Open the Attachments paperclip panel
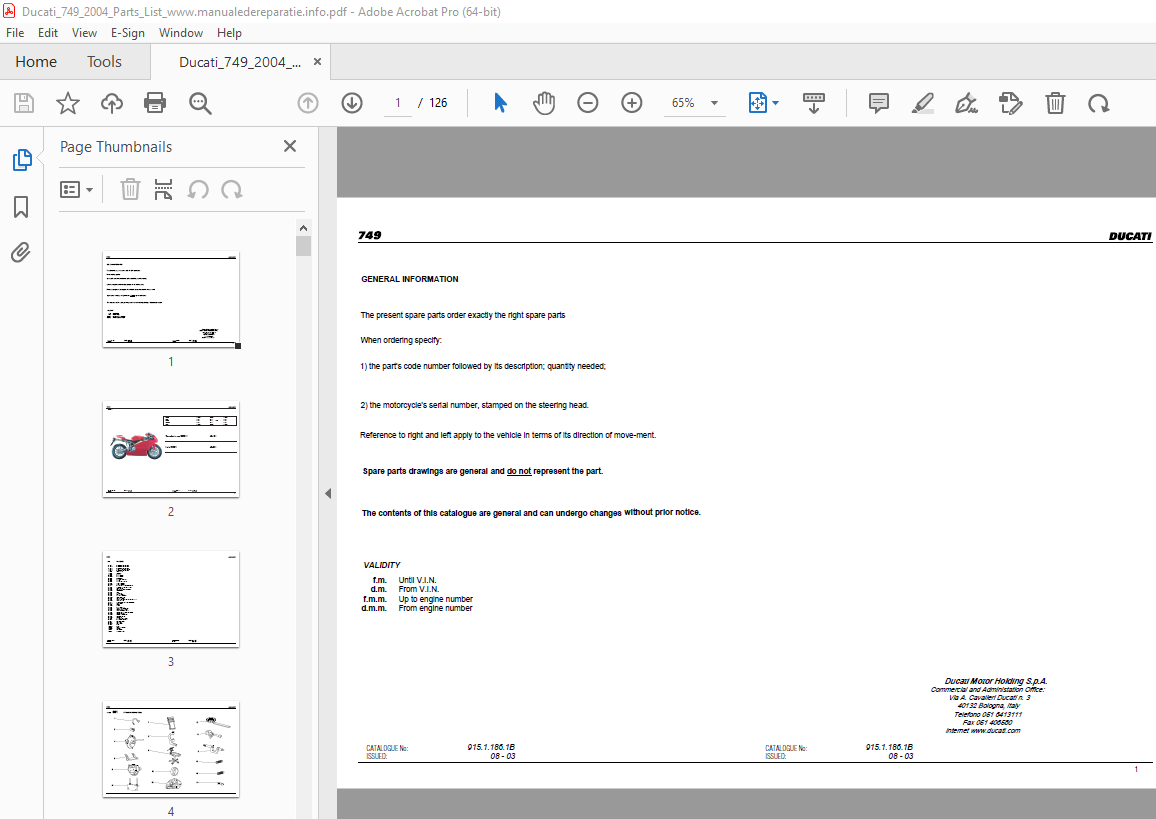Image resolution: width=1156 pixels, height=819 pixels. click(x=21, y=253)
